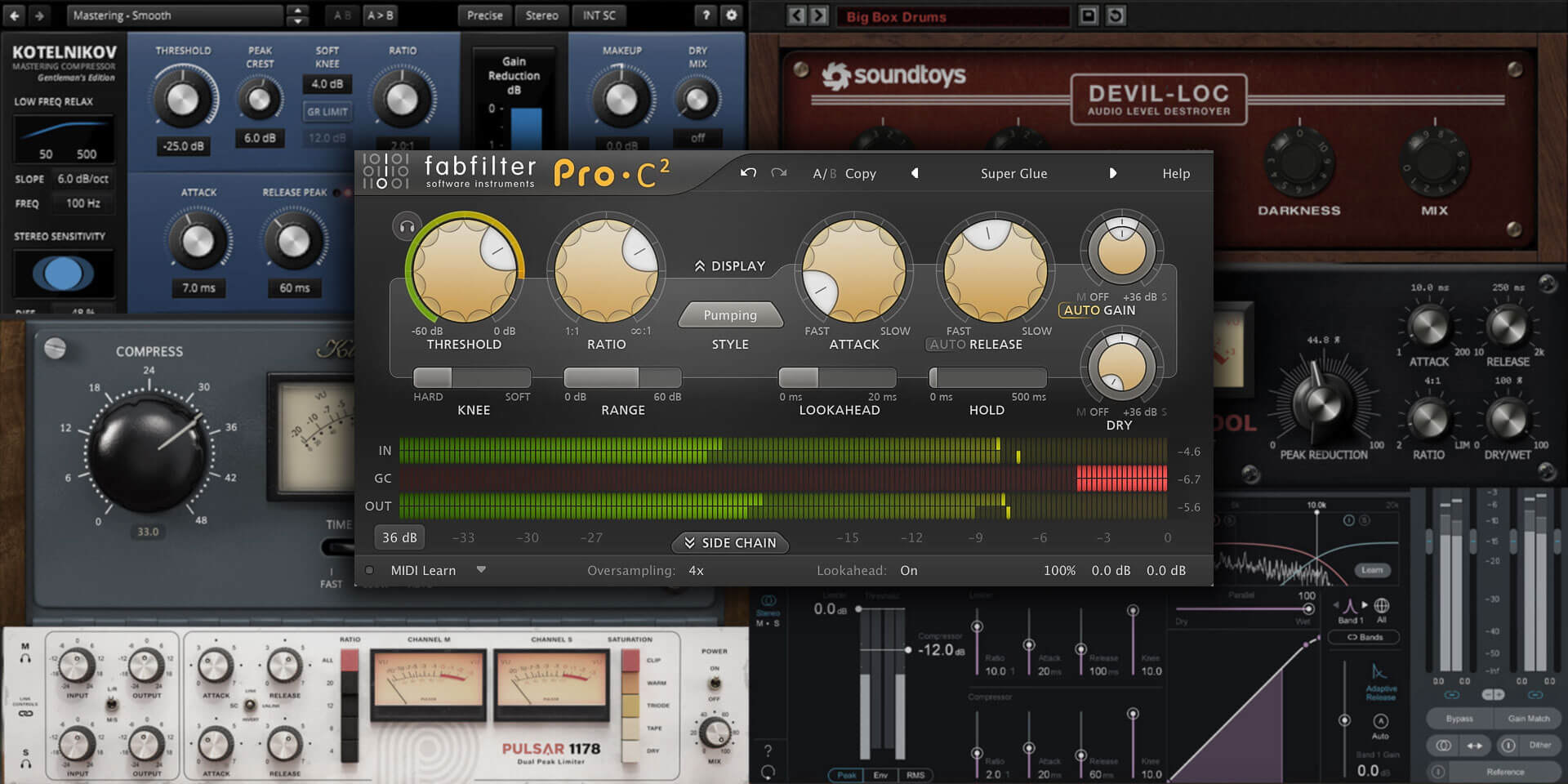Open the Pro-C2 Help menu
Viewport: 1568px width, 784px height.
coord(1175,173)
